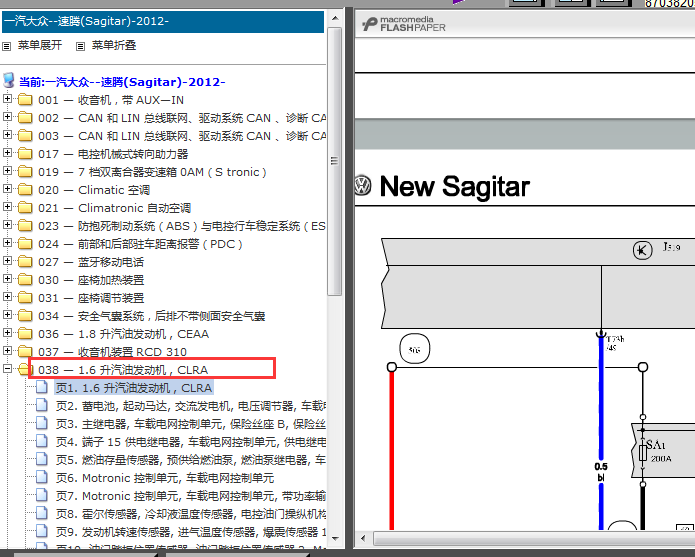
Task: Click page icon of 页1 1.6 升汽油发动机
Action: (42, 387)
